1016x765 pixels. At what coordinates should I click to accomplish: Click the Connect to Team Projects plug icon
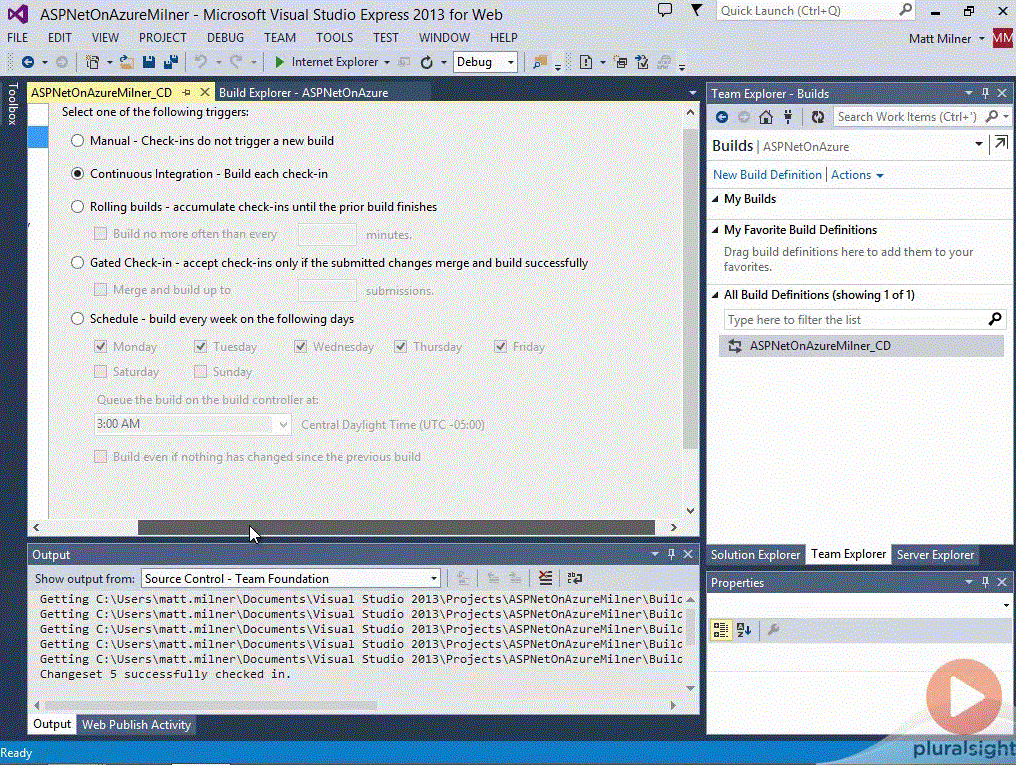coord(789,116)
